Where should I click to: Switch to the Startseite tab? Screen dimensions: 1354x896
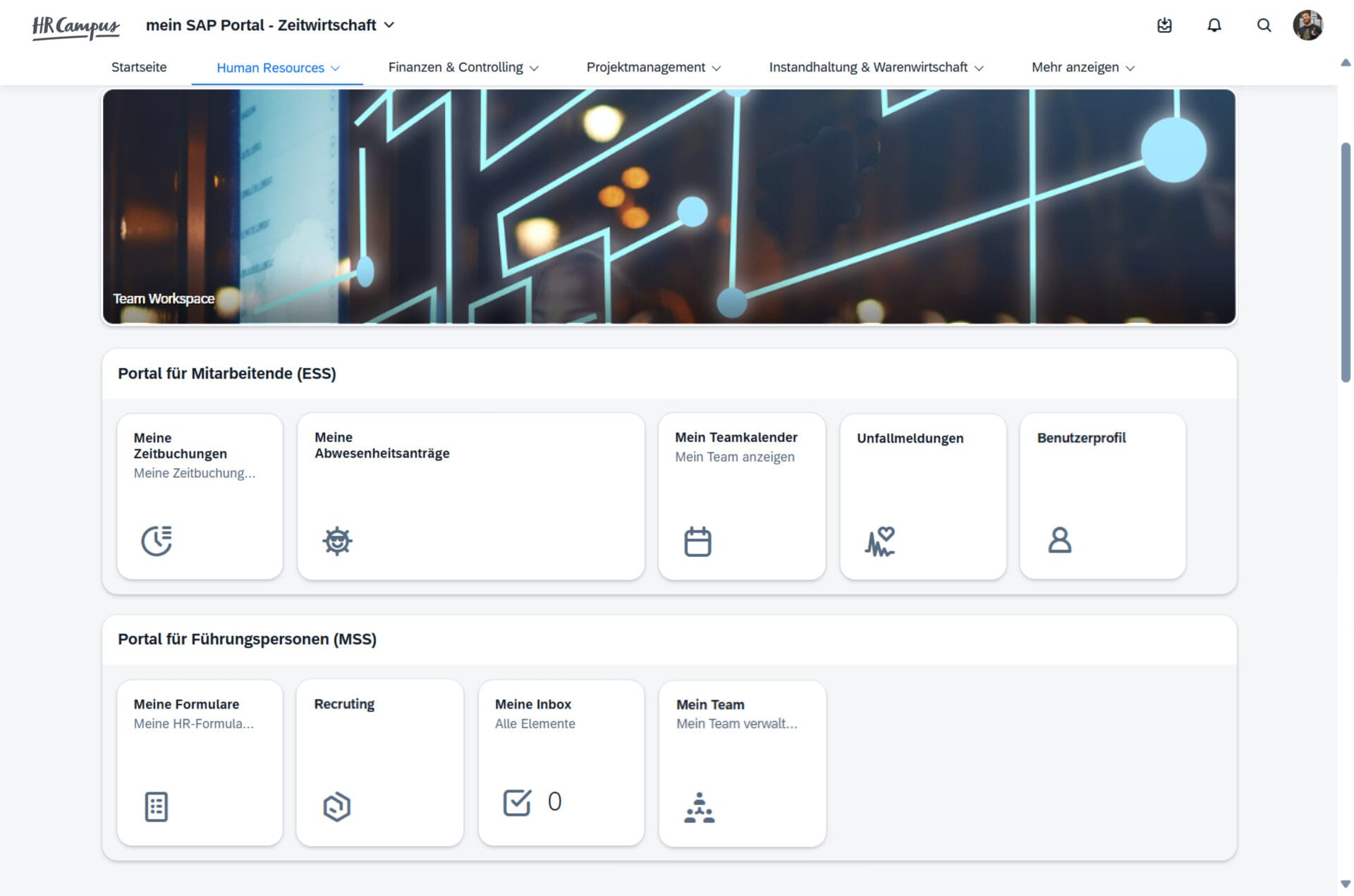[138, 68]
